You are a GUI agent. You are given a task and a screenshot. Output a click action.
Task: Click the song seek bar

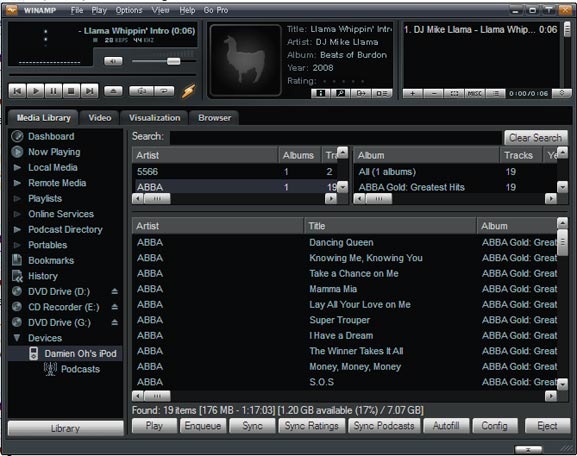(102, 75)
